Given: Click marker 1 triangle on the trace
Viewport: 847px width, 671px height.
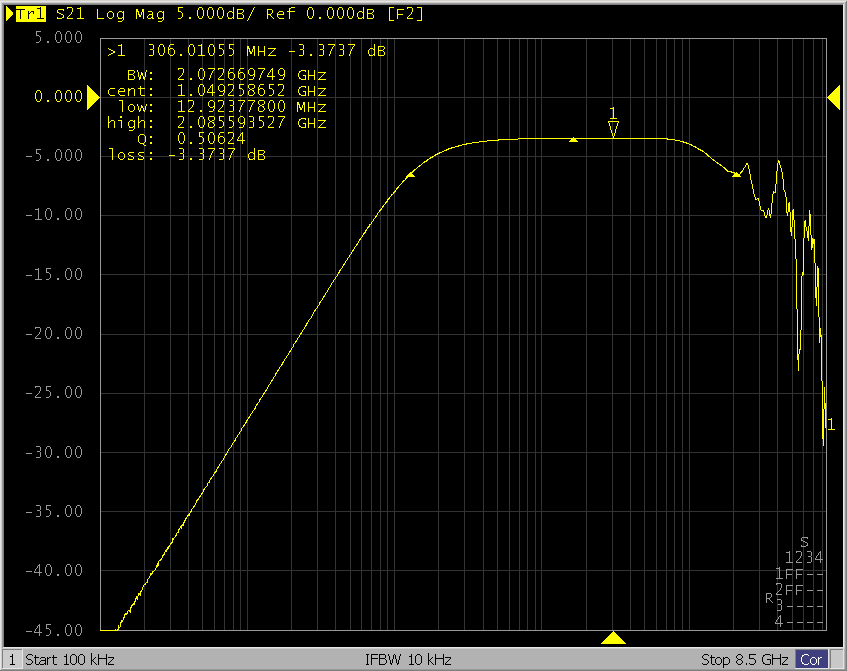Looking at the screenshot, I should [614, 128].
